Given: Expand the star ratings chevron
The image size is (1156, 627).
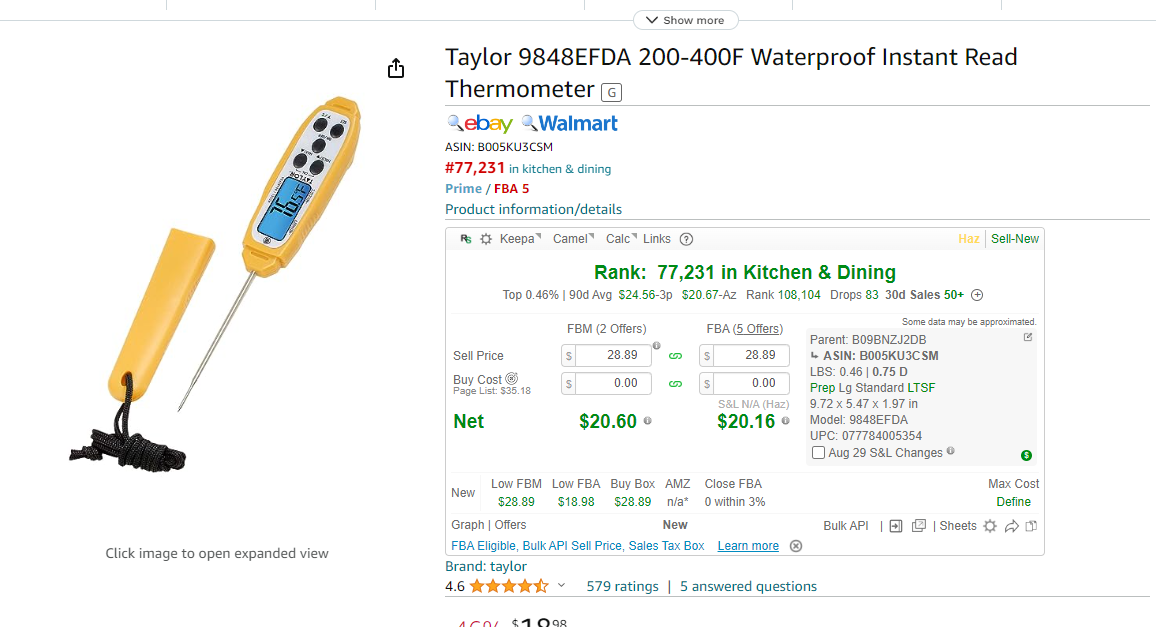Looking at the screenshot, I should coord(561,586).
